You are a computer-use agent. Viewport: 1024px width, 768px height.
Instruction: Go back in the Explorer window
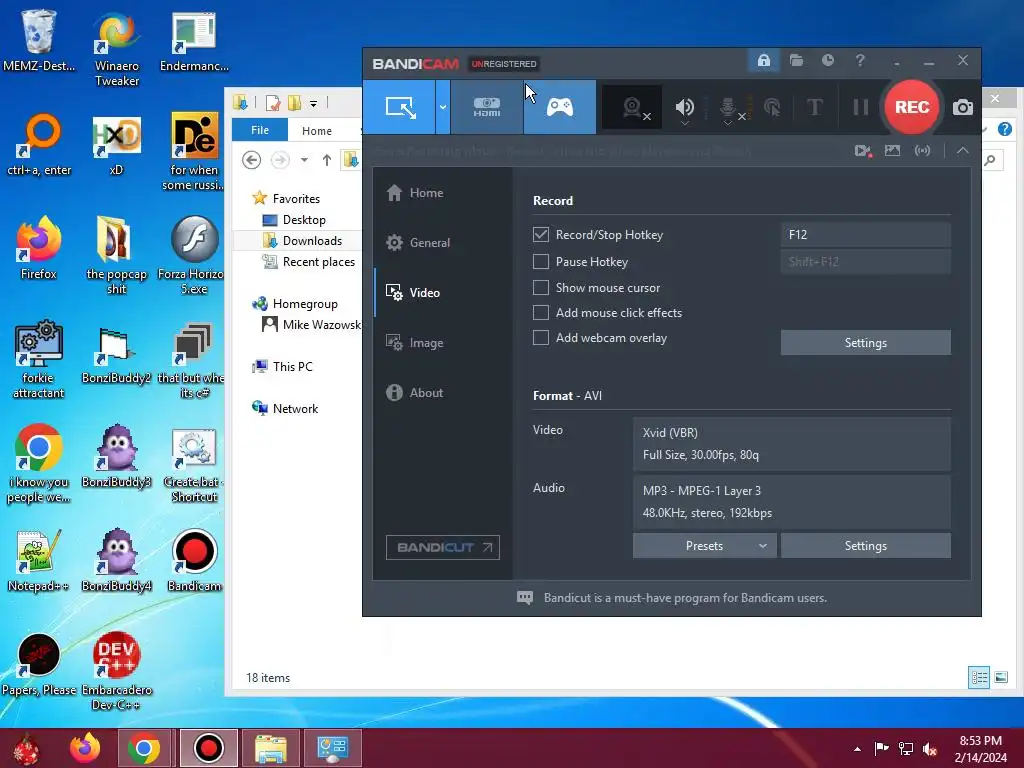(x=251, y=159)
